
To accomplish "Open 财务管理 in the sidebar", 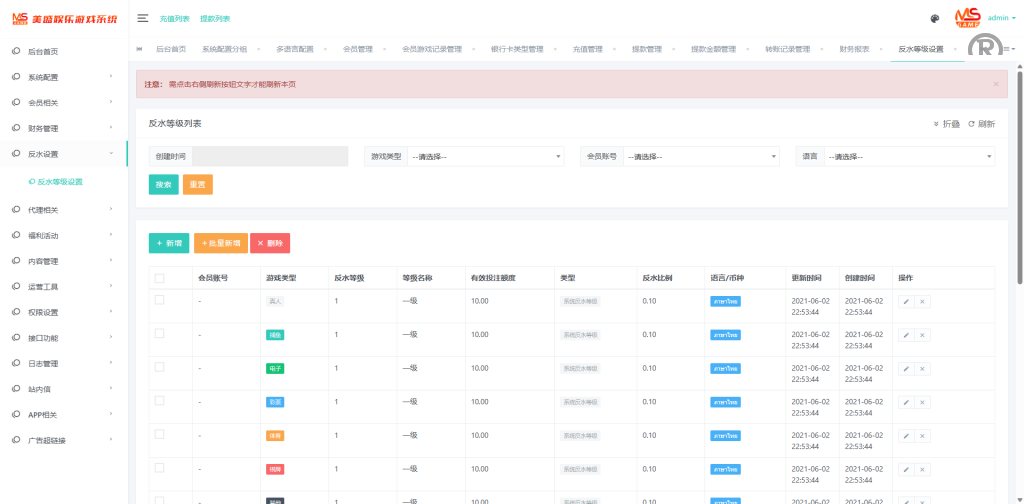I will (64, 128).
